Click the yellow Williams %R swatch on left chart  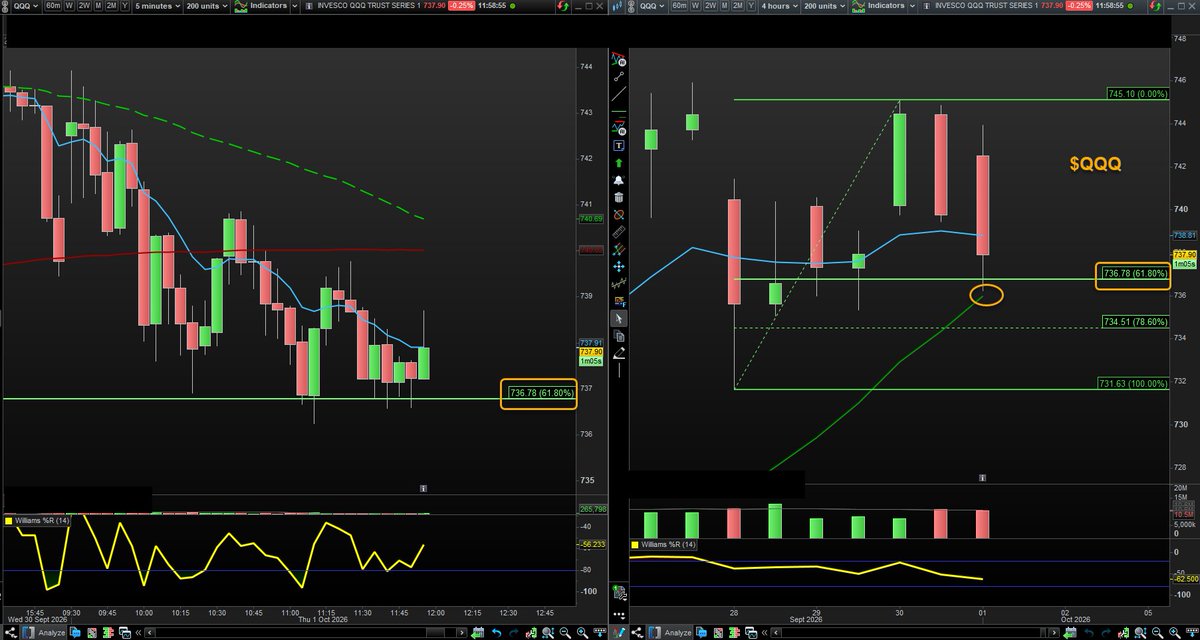pos(9,520)
